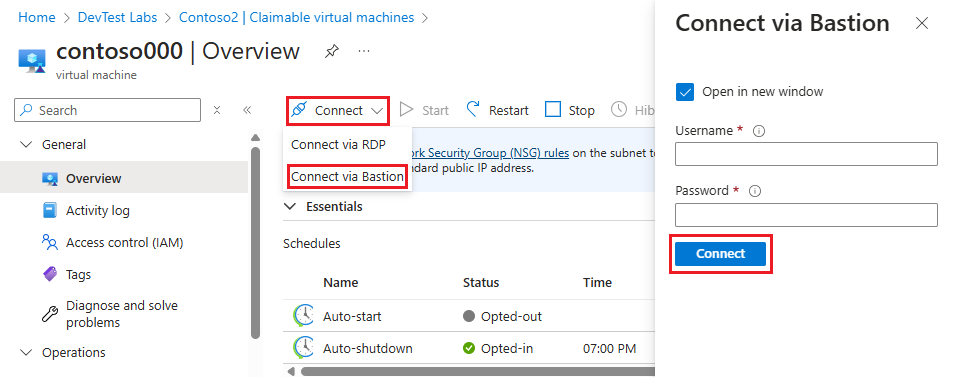Screen dimensions: 953x377
Task: Click the Start play icon
Action: point(407,110)
